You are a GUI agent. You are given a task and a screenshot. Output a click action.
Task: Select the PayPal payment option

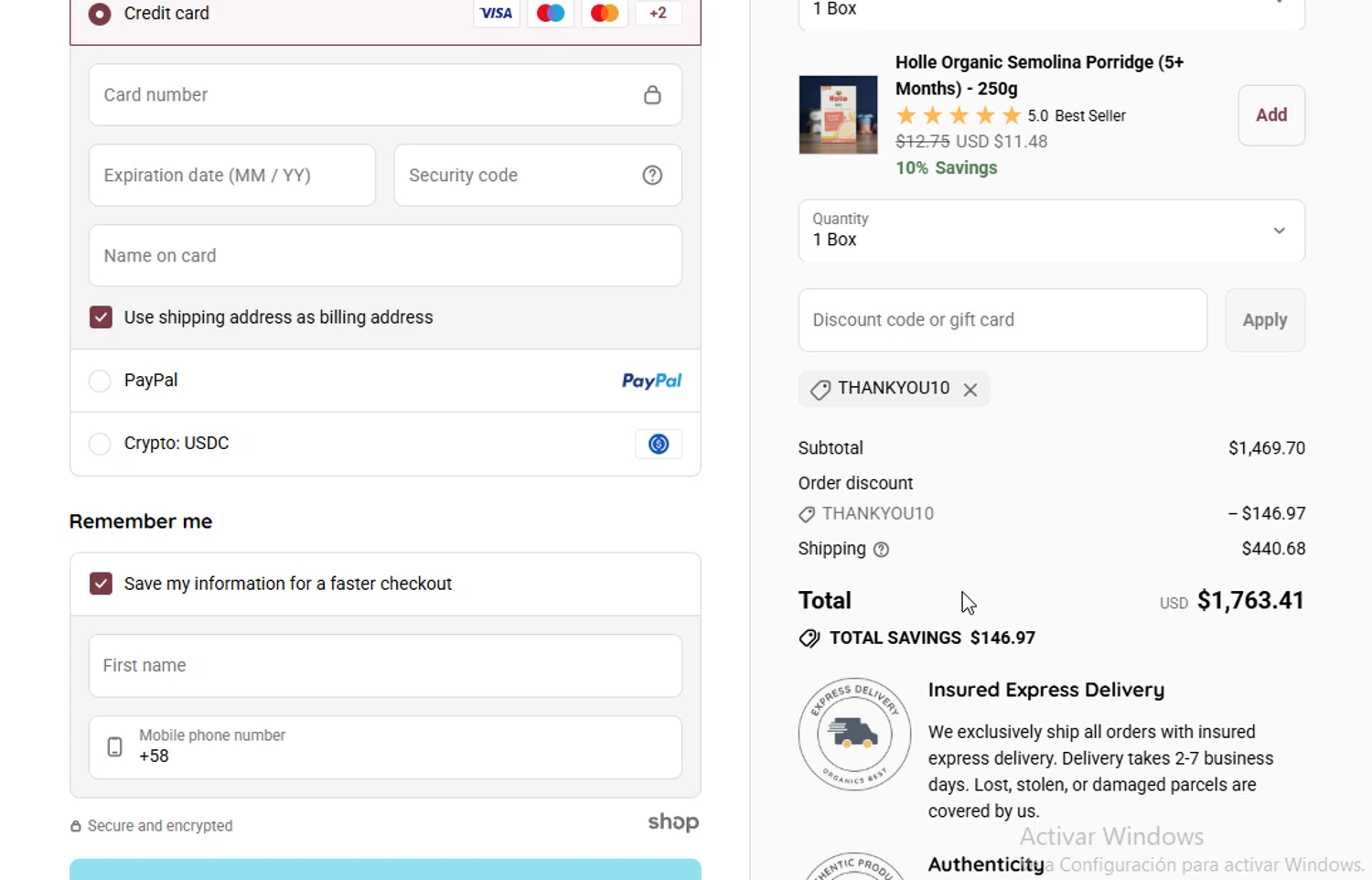click(100, 381)
